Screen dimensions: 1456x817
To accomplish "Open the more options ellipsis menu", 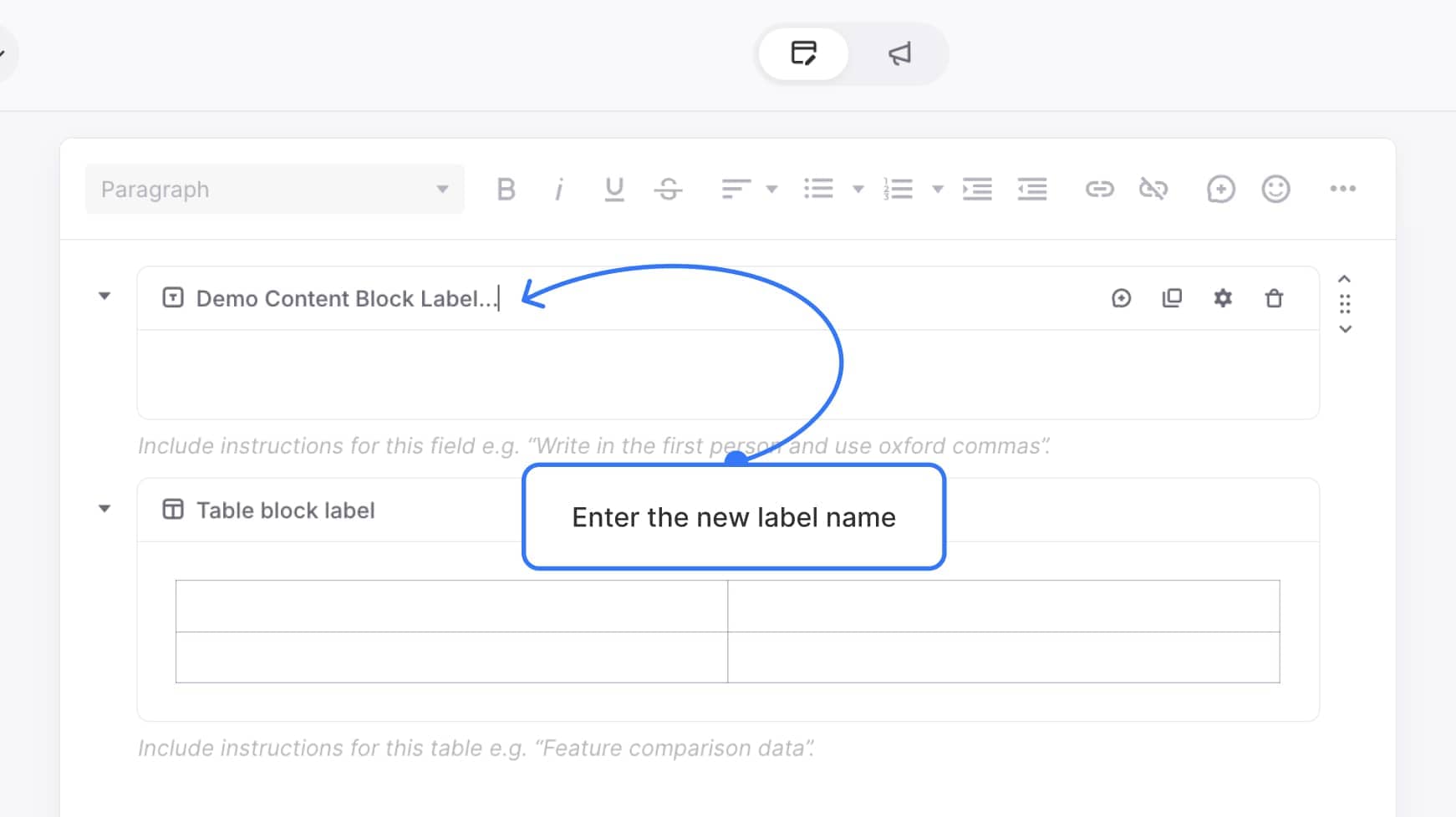I will (x=1343, y=189).
